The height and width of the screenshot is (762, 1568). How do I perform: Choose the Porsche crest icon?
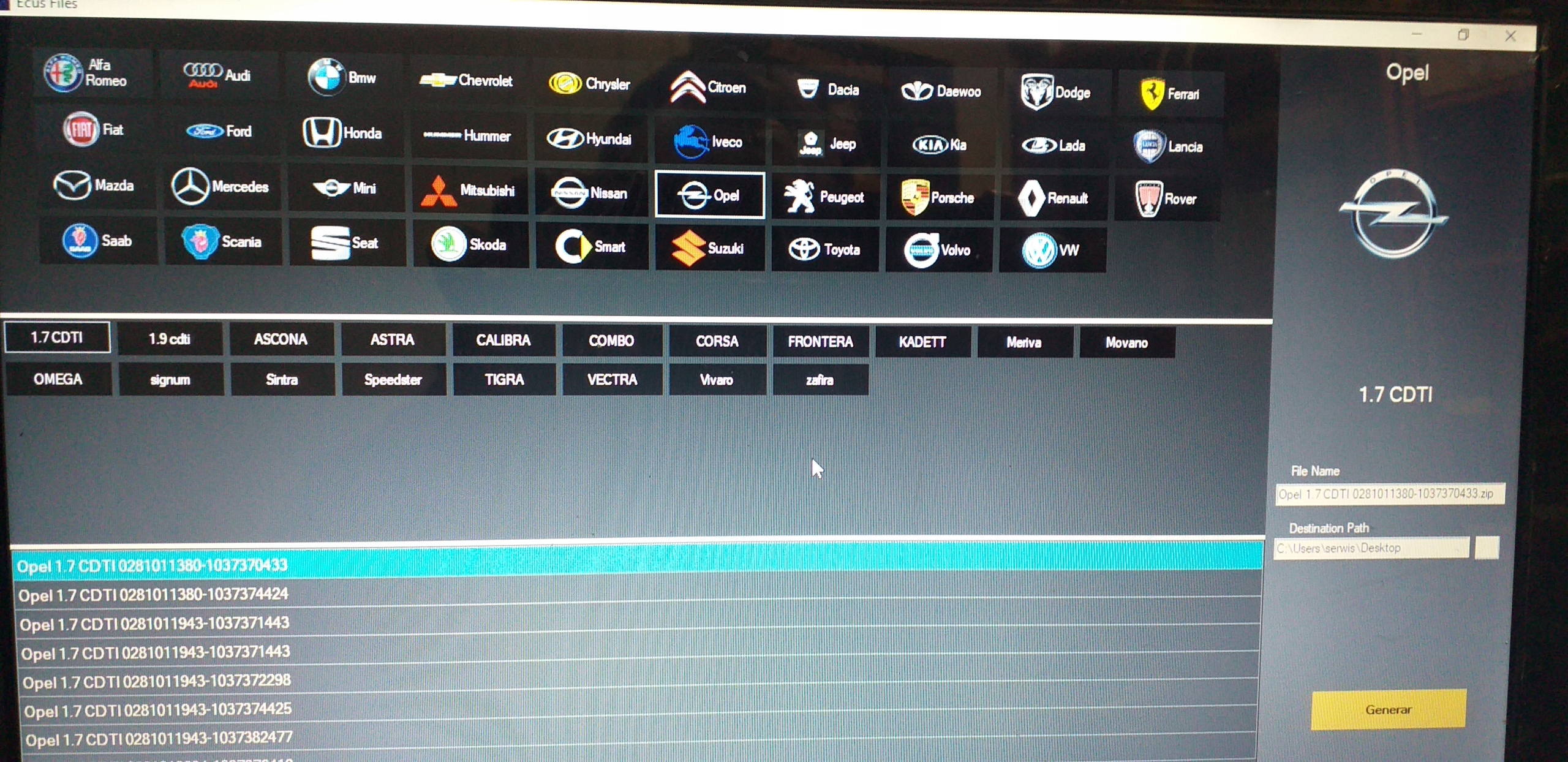click(915, 197)
